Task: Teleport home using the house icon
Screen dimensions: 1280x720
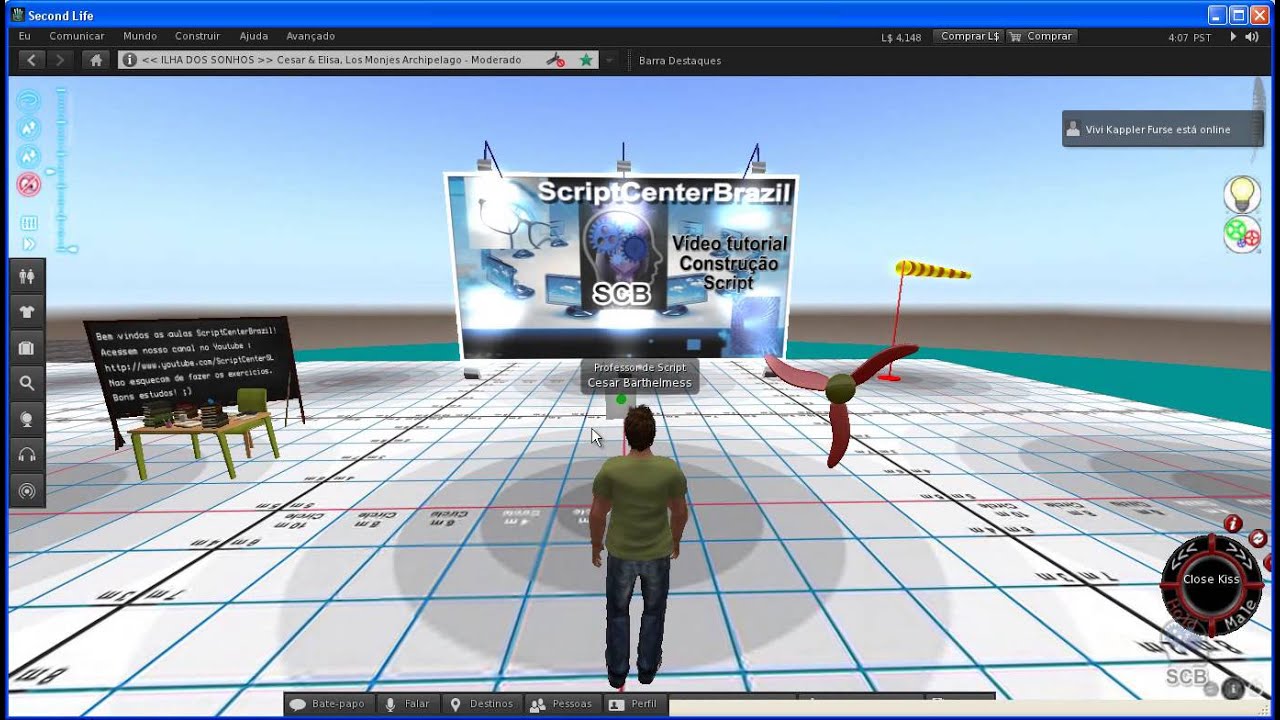Action: (x=96, y=60)
